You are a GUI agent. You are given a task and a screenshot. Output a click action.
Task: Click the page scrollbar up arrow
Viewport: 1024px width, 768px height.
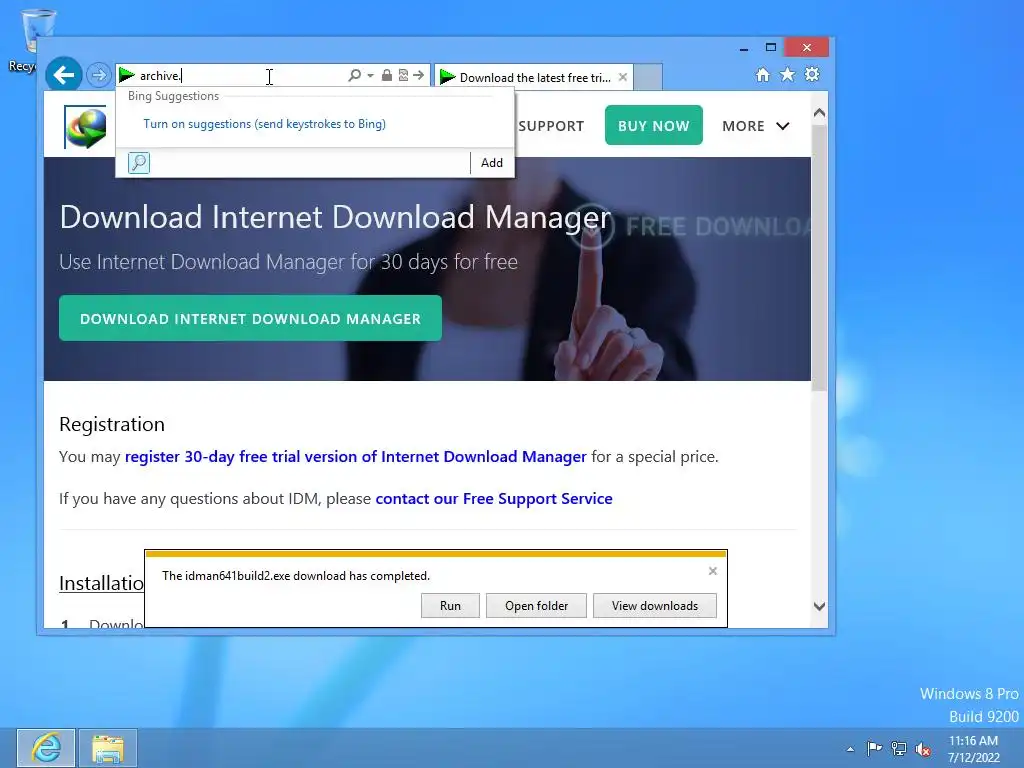pos(820,113)
